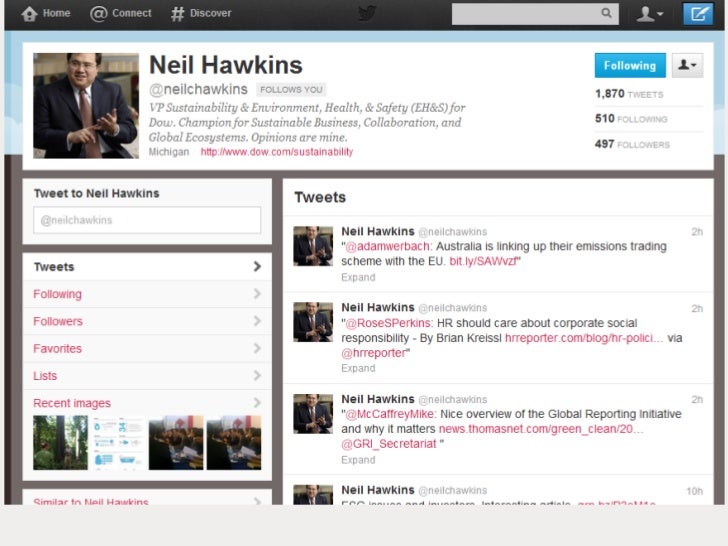Expand the HR corporate responsibility tweet
728x546 pixels.
pos(358,368)
